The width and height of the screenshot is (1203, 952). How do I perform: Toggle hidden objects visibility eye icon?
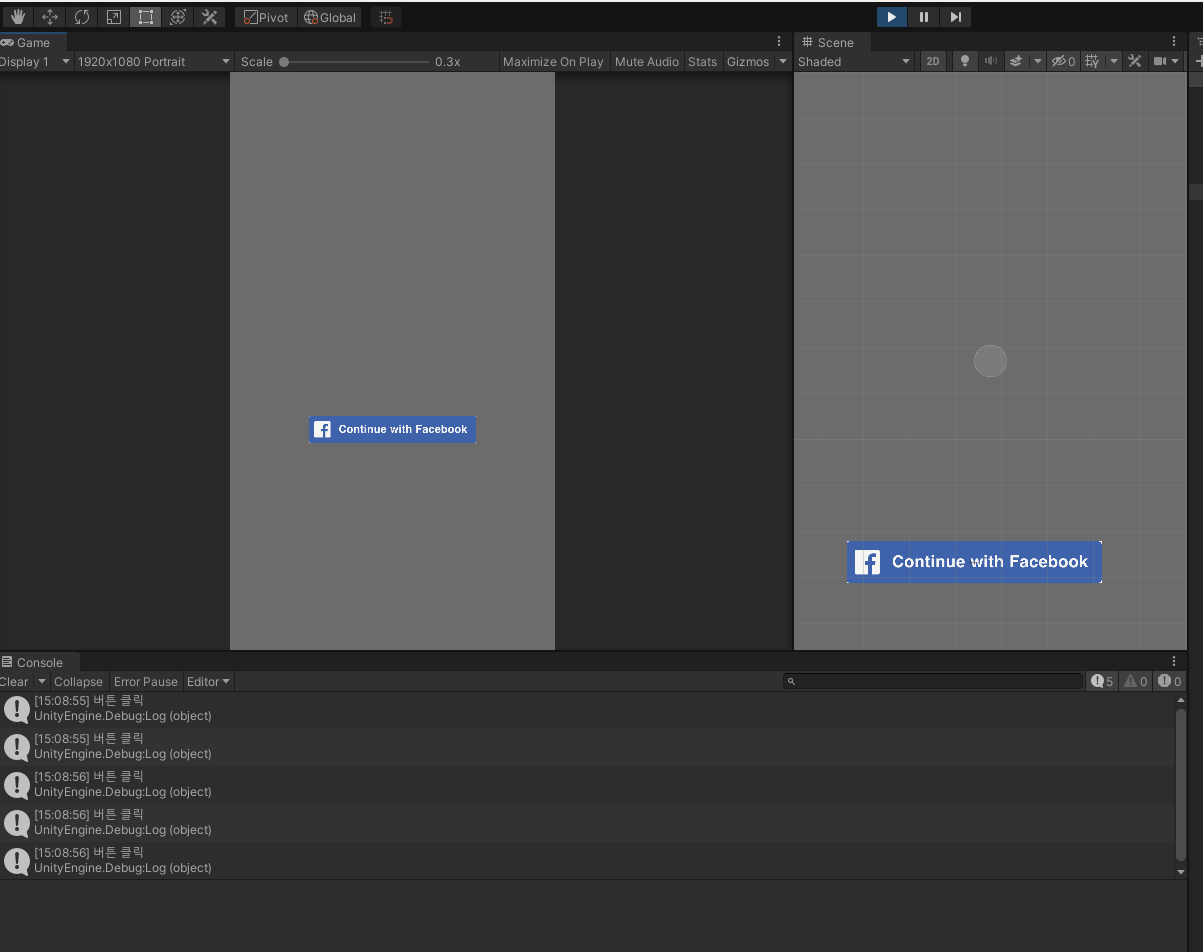[x=1063, y=61]
